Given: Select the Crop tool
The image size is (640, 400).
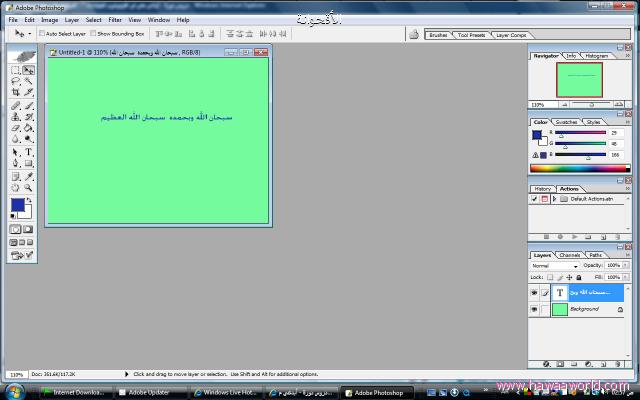Looking at the screenshot, I should point(16,92).
